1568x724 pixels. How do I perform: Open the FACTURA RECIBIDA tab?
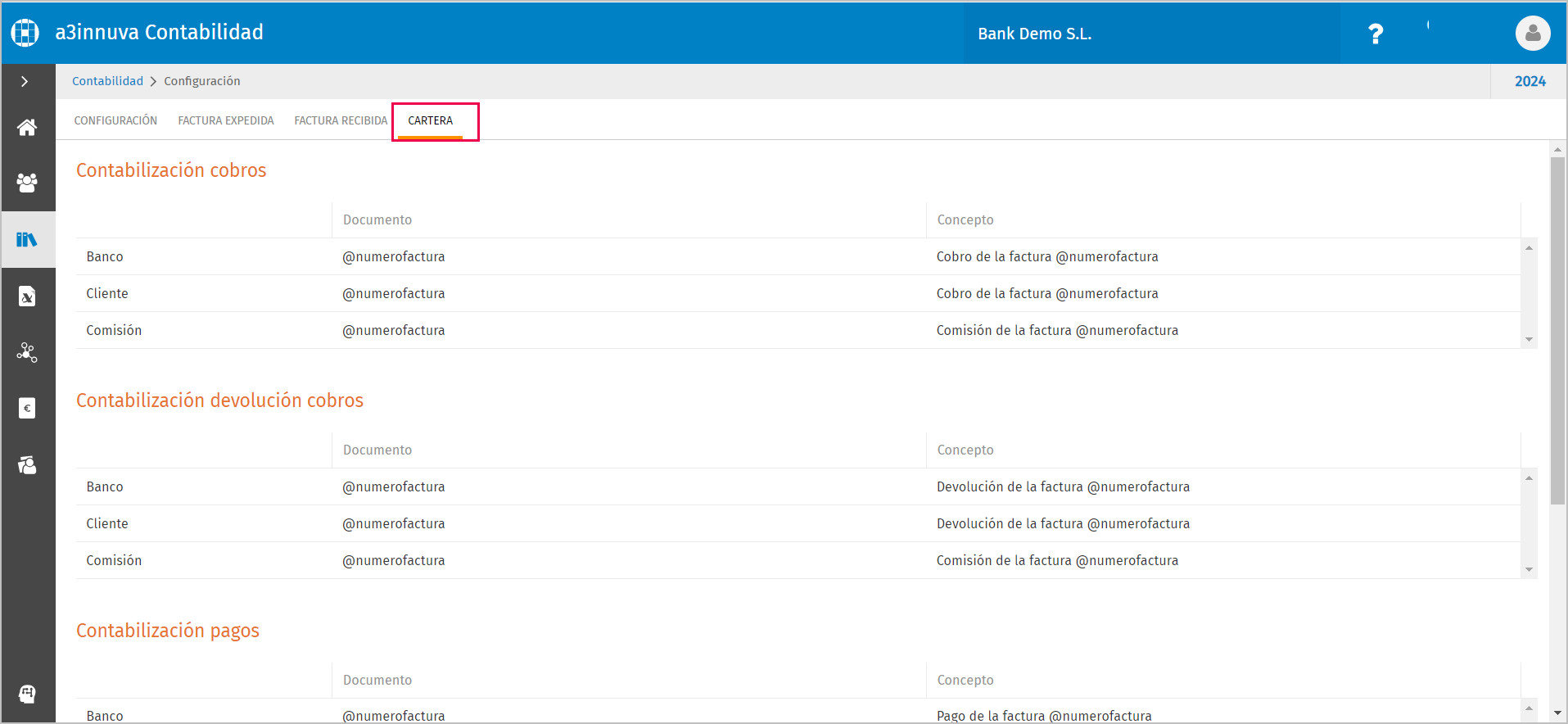tap(341, 120)
